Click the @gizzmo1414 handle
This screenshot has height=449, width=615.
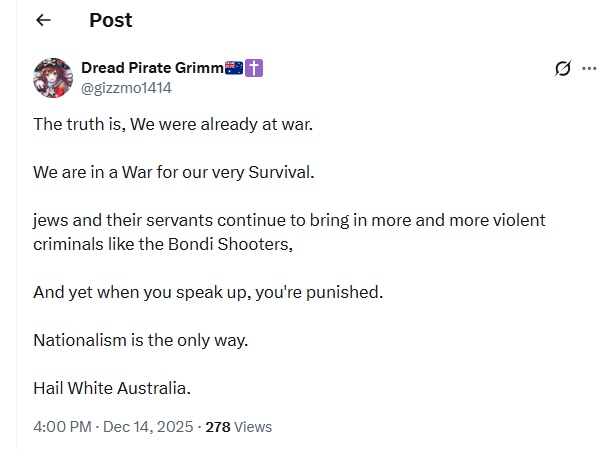click(x=126, y=87)
